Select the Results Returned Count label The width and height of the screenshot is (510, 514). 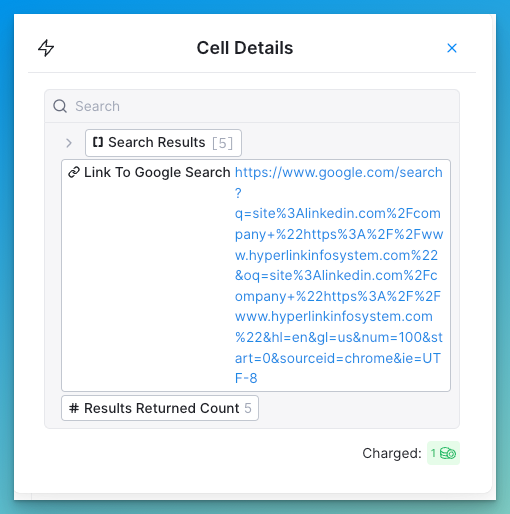pos(162,408)
